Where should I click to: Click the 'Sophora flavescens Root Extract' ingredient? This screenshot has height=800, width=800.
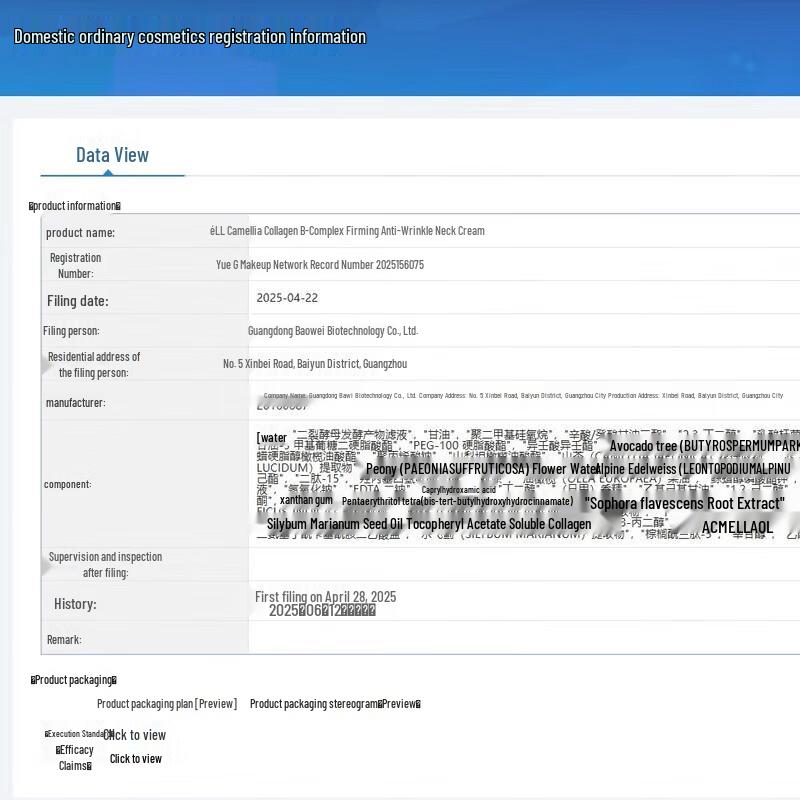(x=685, y=504)
